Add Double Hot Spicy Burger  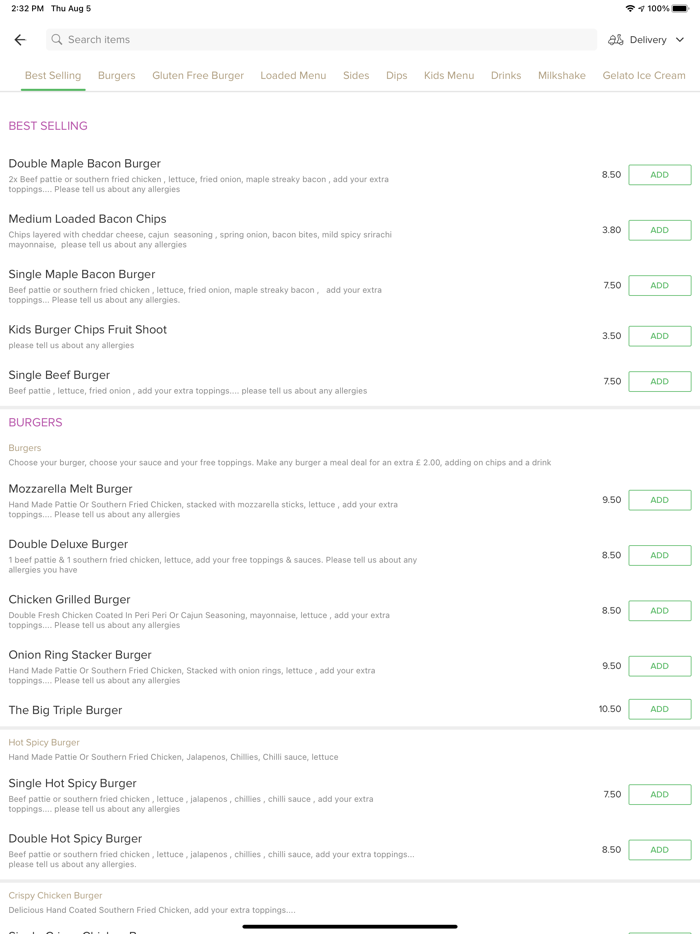[659, 850]
